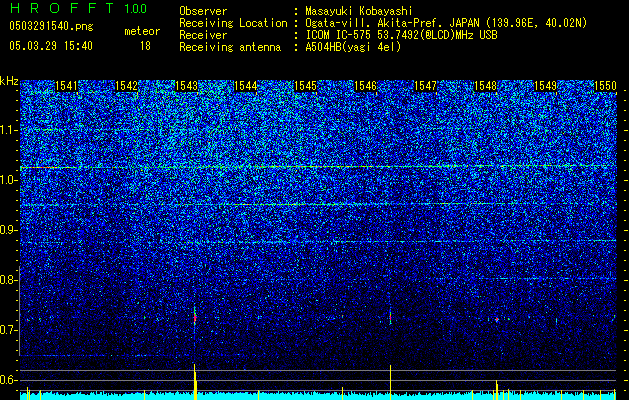Click the 1545 time marker

click(x=306, y=86)
